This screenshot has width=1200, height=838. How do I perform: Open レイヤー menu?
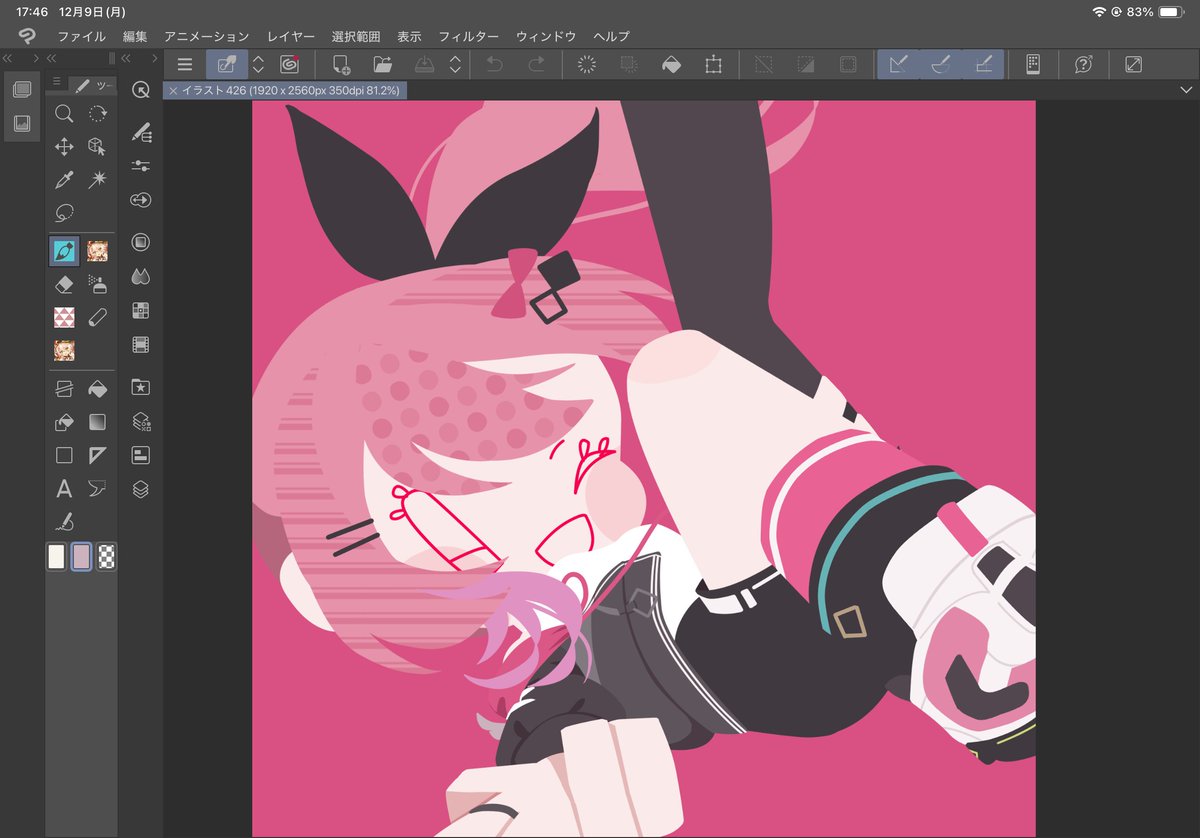(x=291, y=36)
